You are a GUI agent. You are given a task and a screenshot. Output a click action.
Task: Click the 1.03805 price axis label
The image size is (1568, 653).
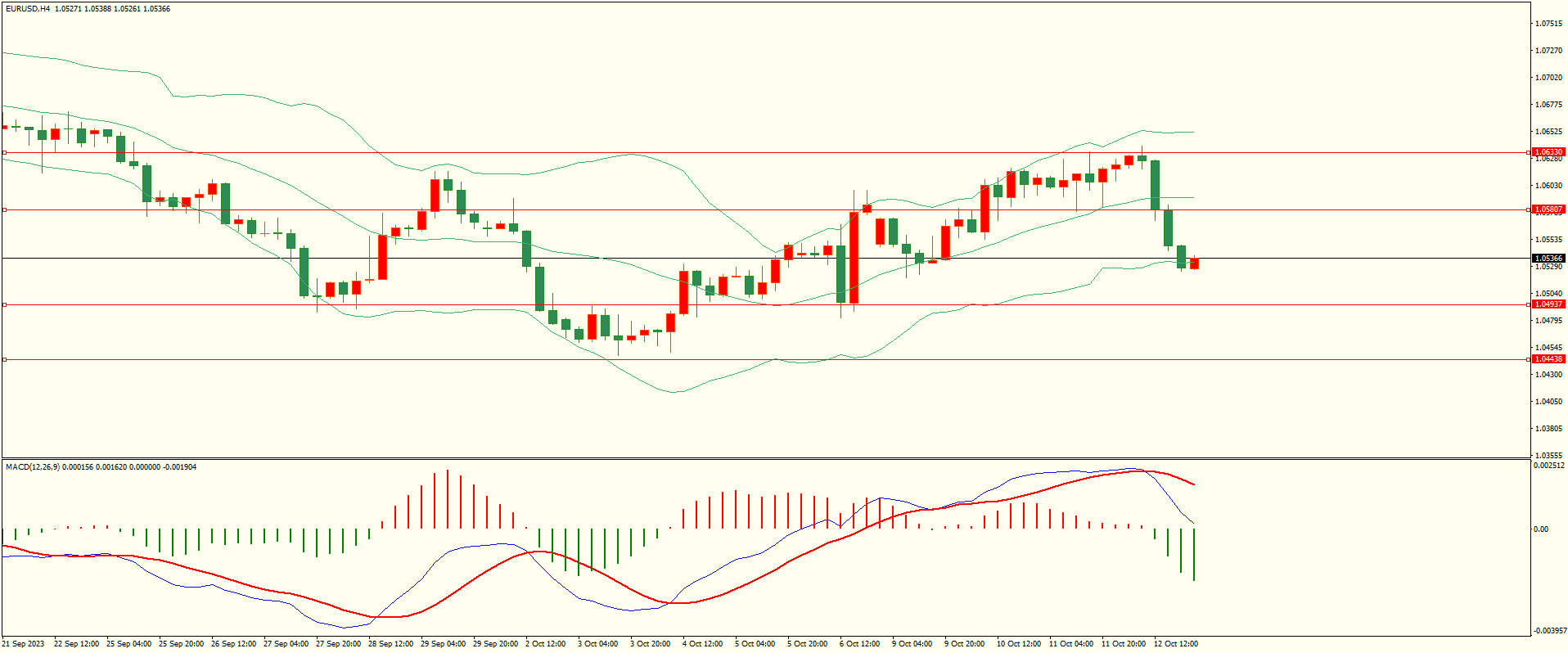1548,429
